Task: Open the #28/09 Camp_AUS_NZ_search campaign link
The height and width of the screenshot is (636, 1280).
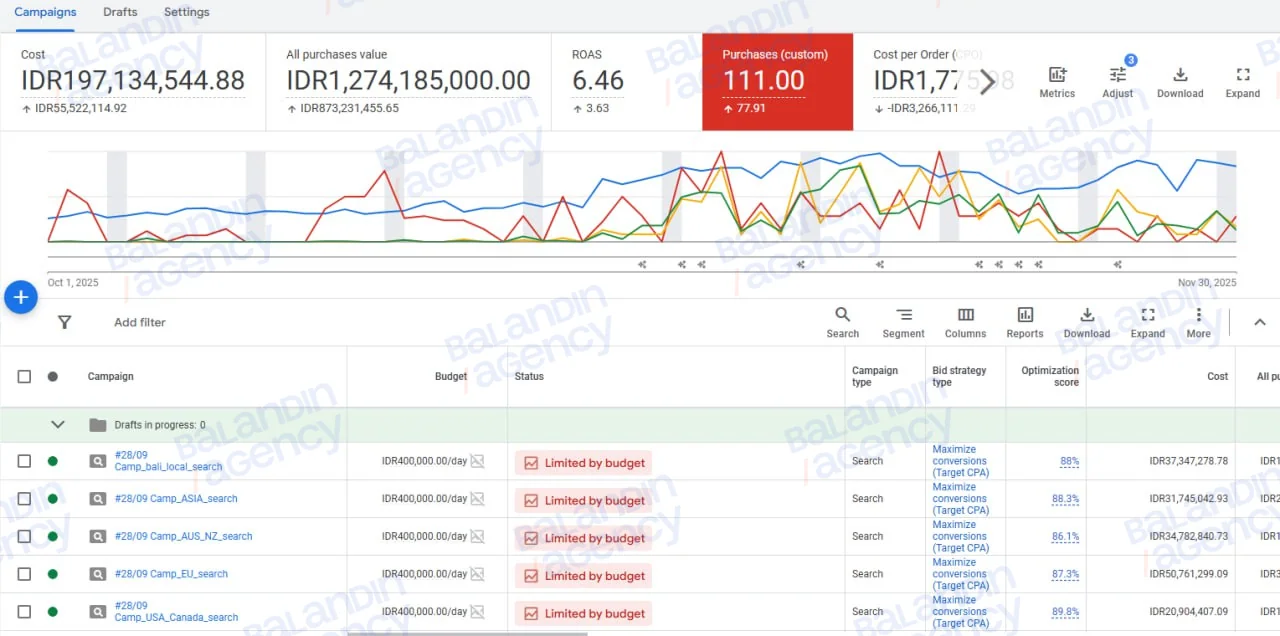Action: tap(184, 536)
